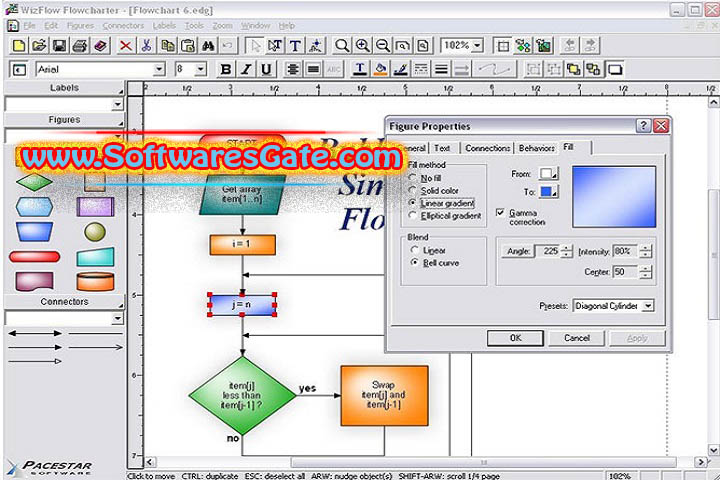The image size is (720, 480).
Task: Click the text color icon
Action: click(360, 69)
